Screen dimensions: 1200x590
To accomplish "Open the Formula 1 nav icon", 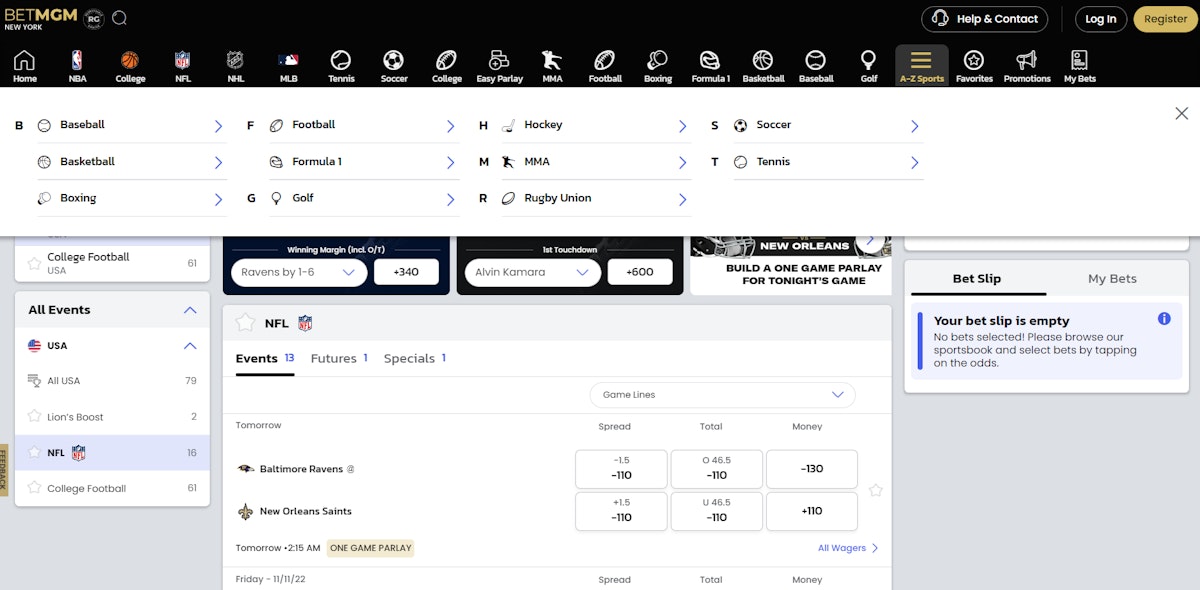I will (x=710, y=66).
